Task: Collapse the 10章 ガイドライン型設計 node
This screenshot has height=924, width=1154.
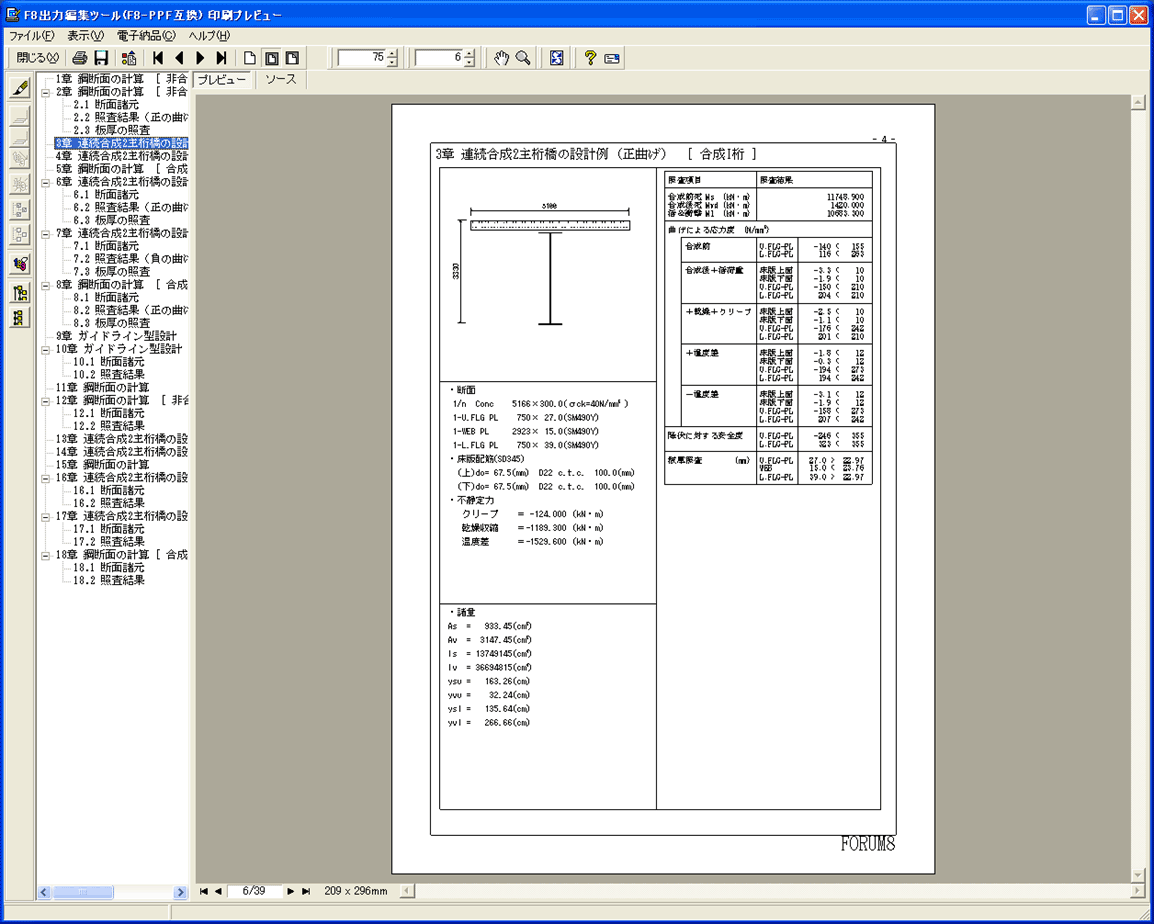Action: [x=46, y=350]
